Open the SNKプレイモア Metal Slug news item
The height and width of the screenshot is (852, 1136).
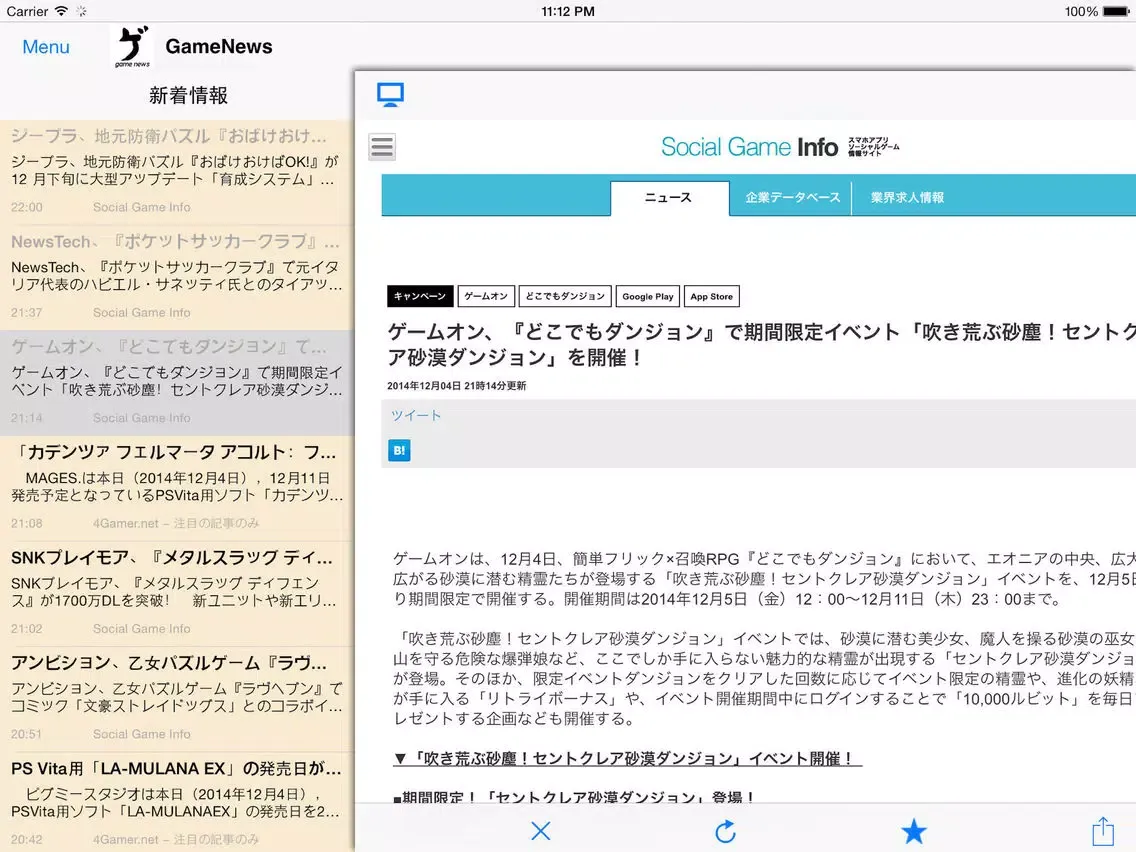[x=177, y=593]
